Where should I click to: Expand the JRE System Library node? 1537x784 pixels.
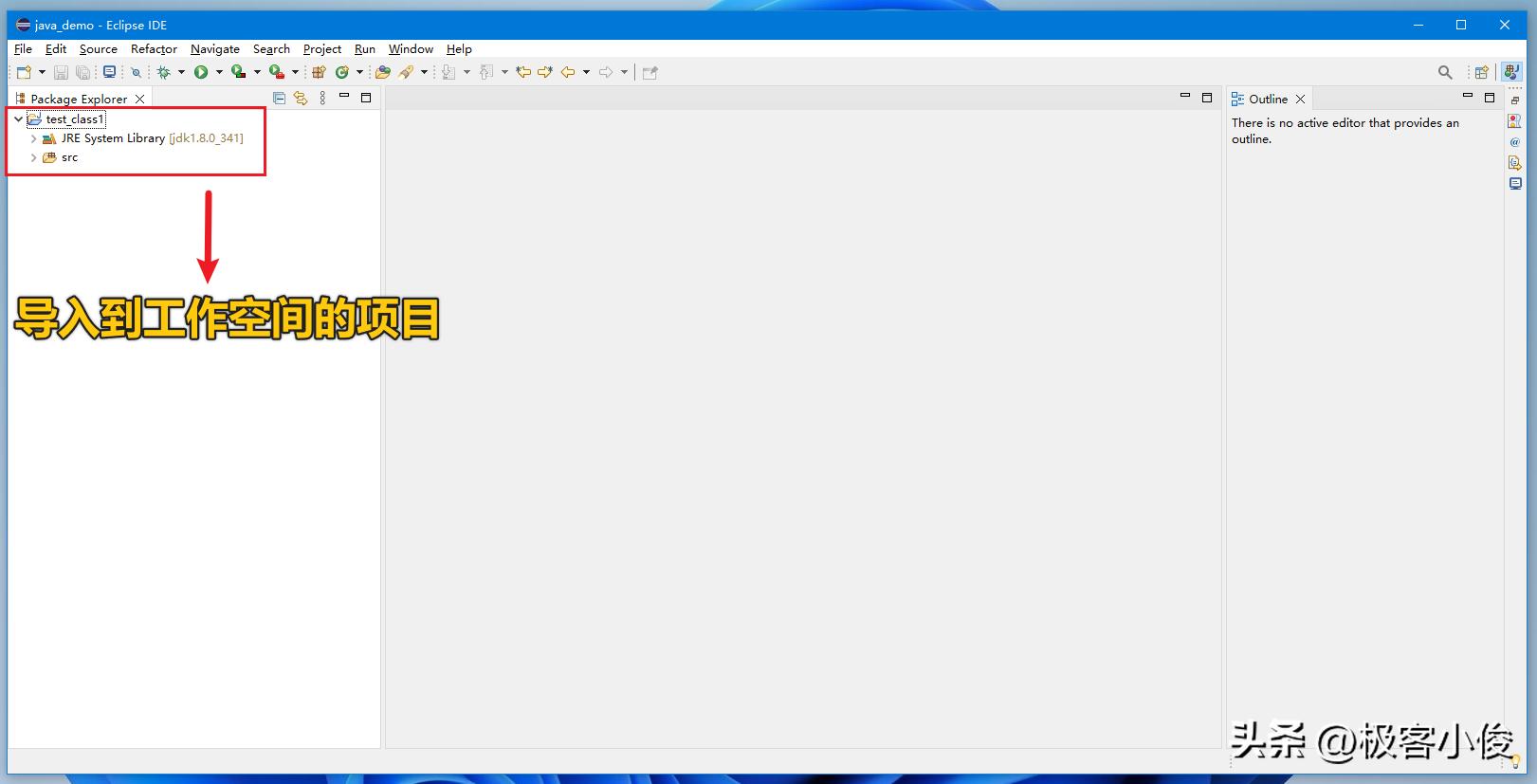point(34,138)
